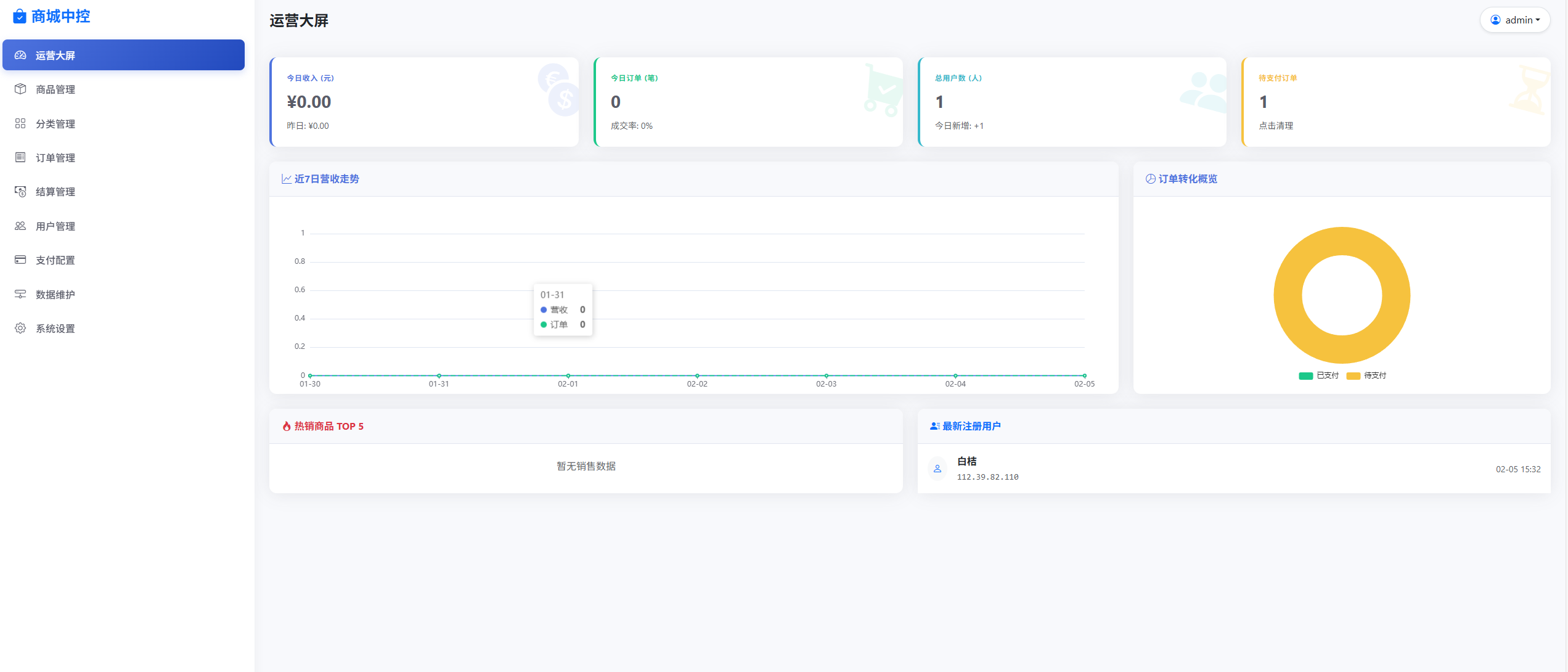This screenshot has height=672, width=1568.
Task: Click the 商品管理 box icon in sidebar
Action: click(x=20, y=89)
